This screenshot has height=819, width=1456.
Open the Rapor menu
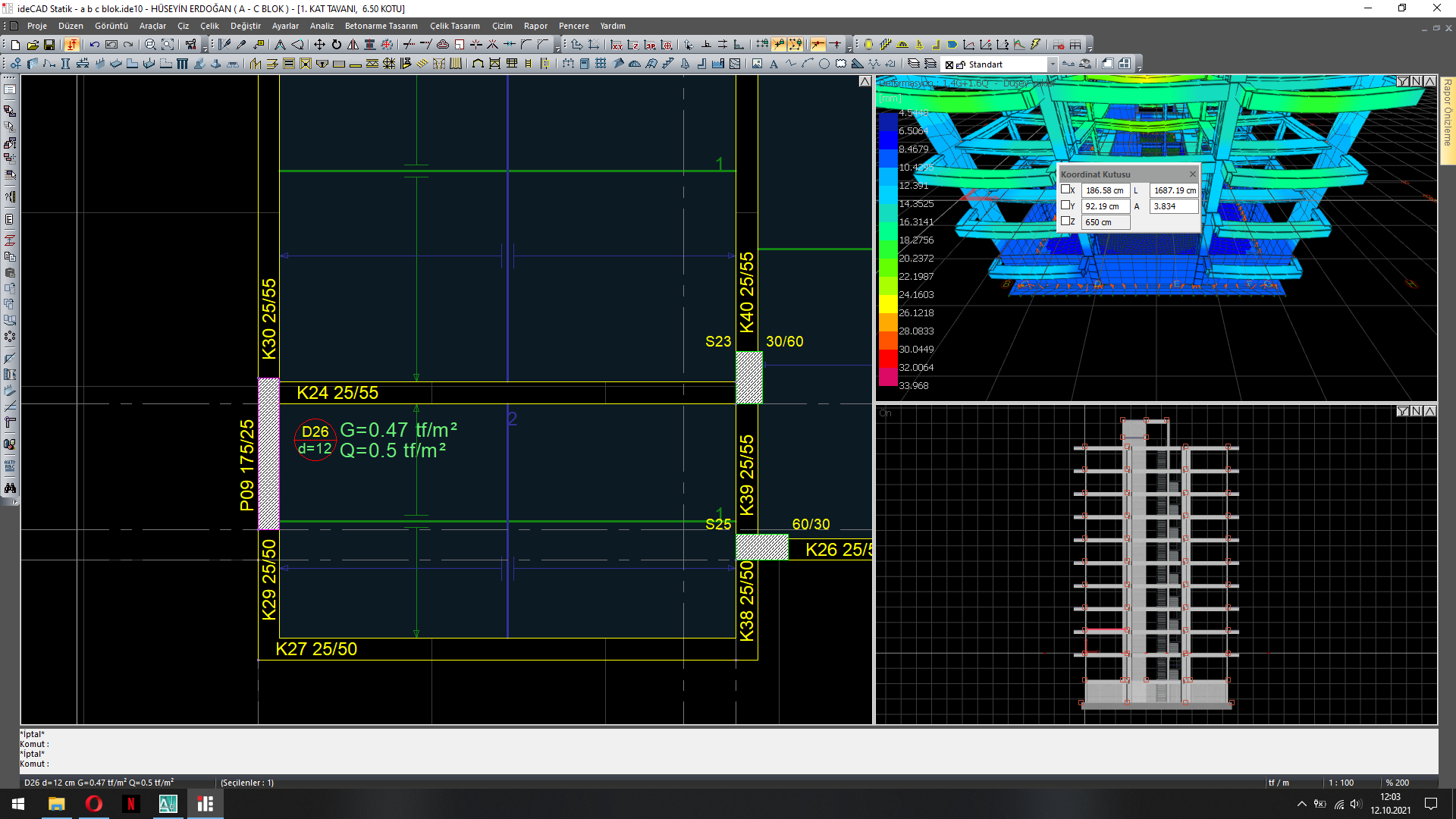[x=535, y=26]
